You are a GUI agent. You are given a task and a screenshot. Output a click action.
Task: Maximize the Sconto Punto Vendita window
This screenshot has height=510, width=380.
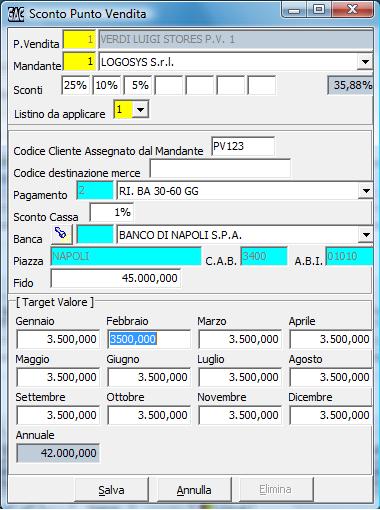point(319,10)
